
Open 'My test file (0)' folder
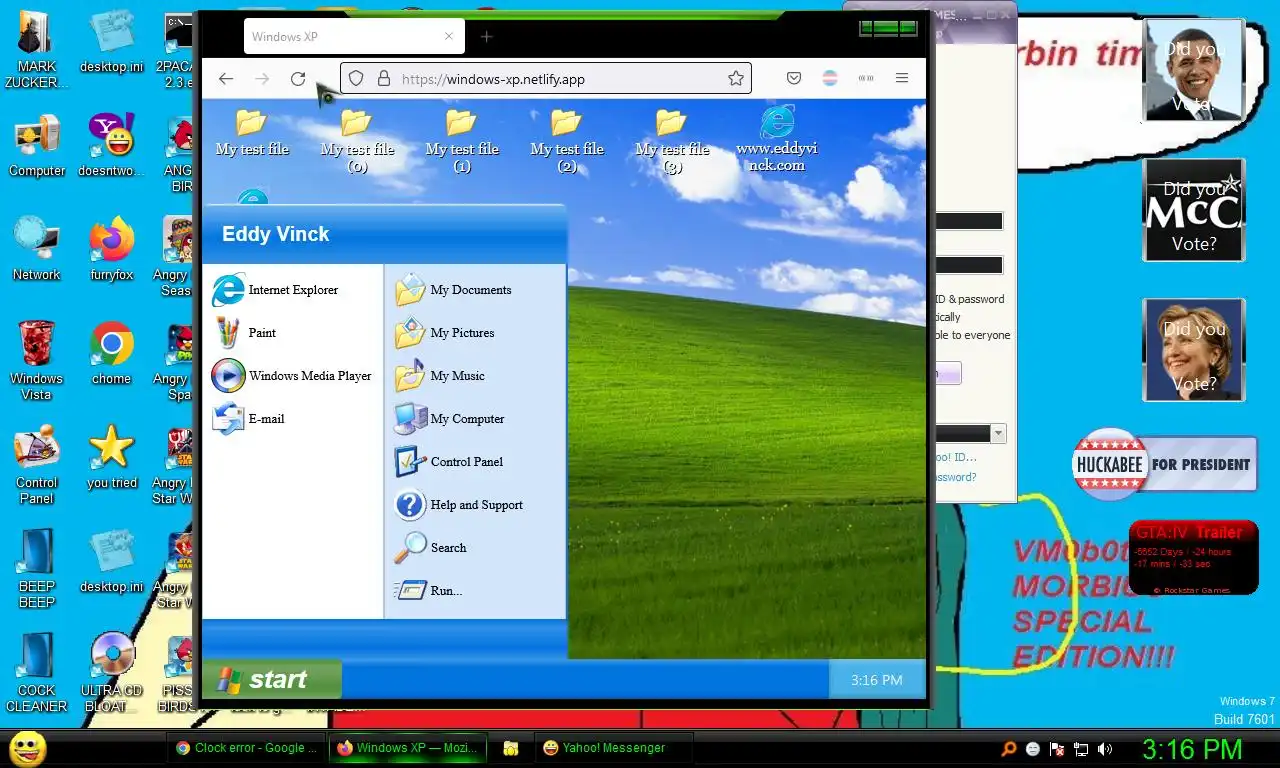[x=357, y=140]
